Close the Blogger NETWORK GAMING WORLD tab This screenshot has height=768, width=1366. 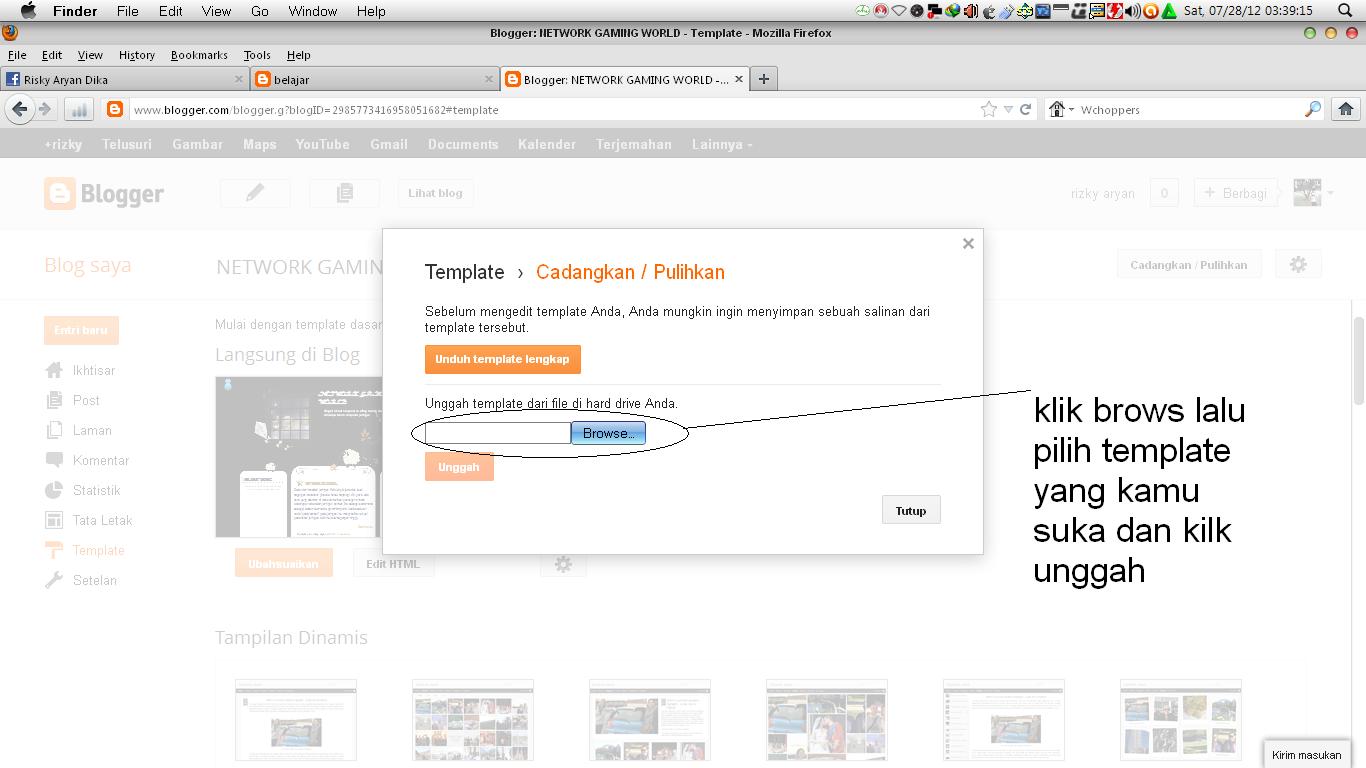pos(740,79)
